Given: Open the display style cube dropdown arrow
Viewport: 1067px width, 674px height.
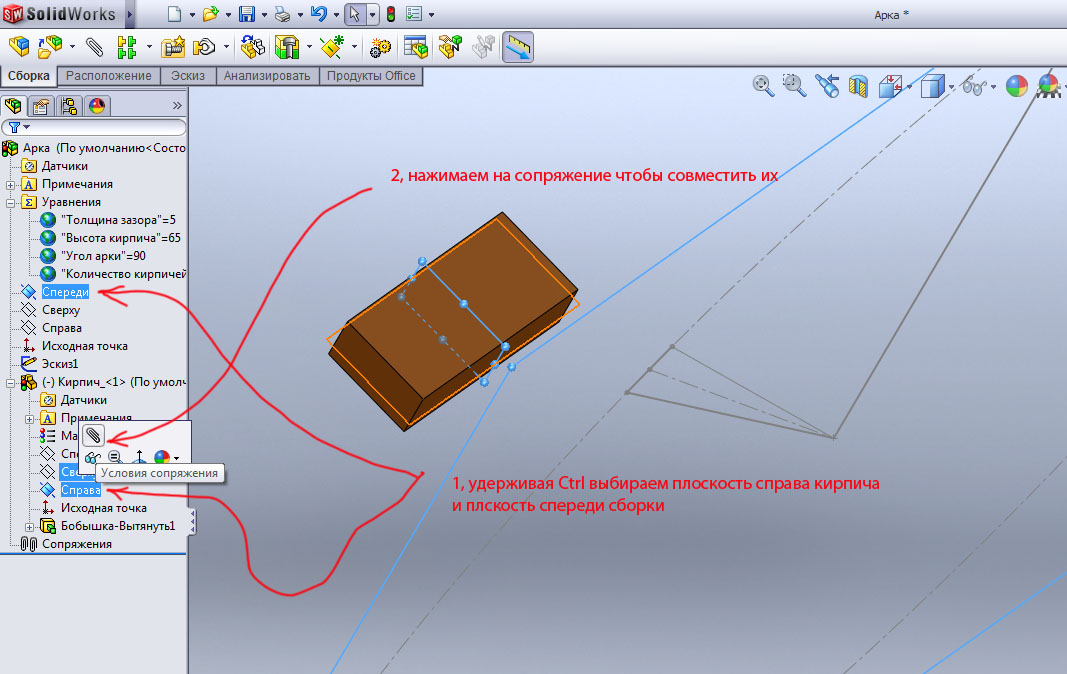Looking at the screenshot, I should click(x=951, y=88).
